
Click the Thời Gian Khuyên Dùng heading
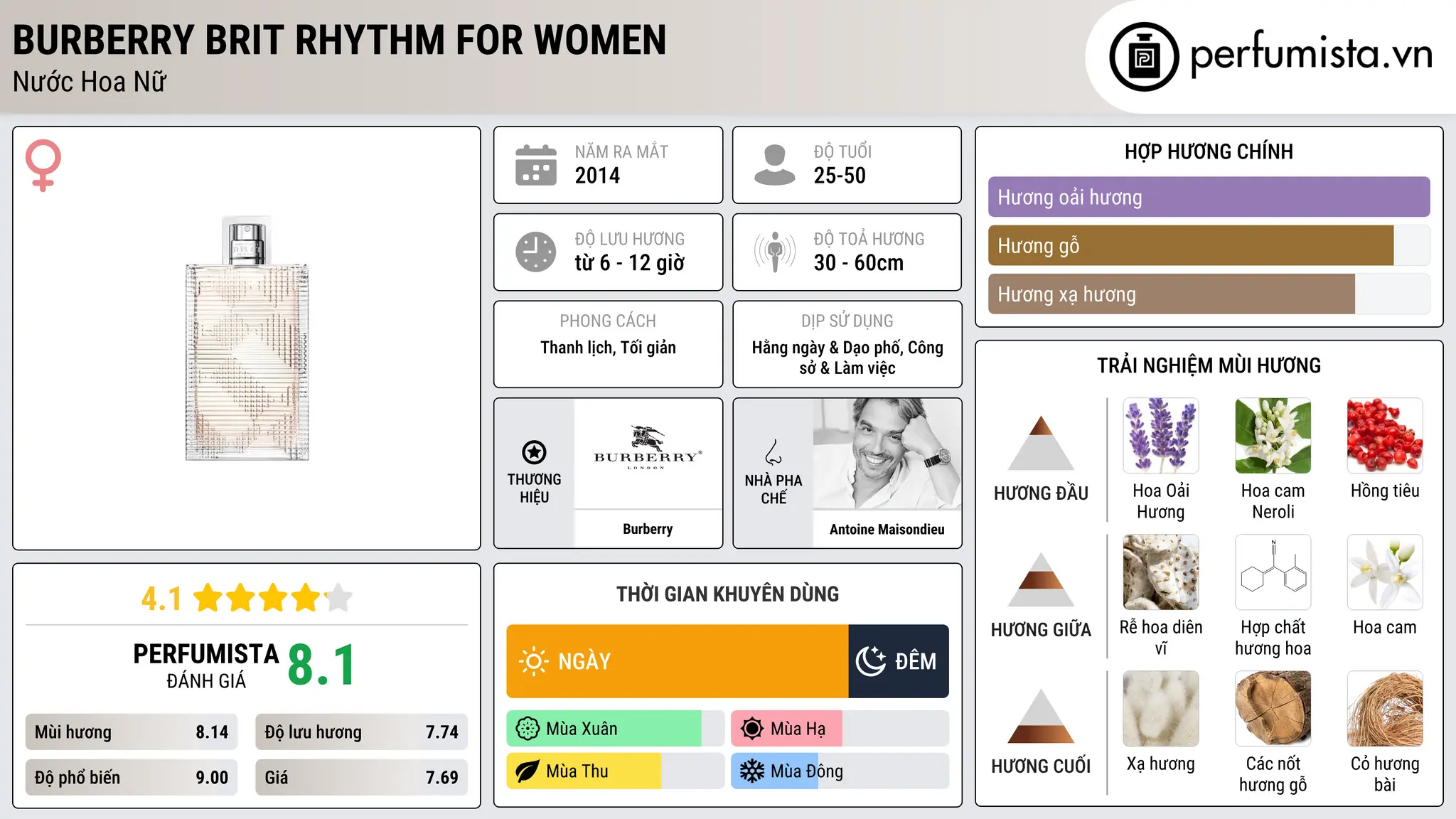click(x=727, y=594)
